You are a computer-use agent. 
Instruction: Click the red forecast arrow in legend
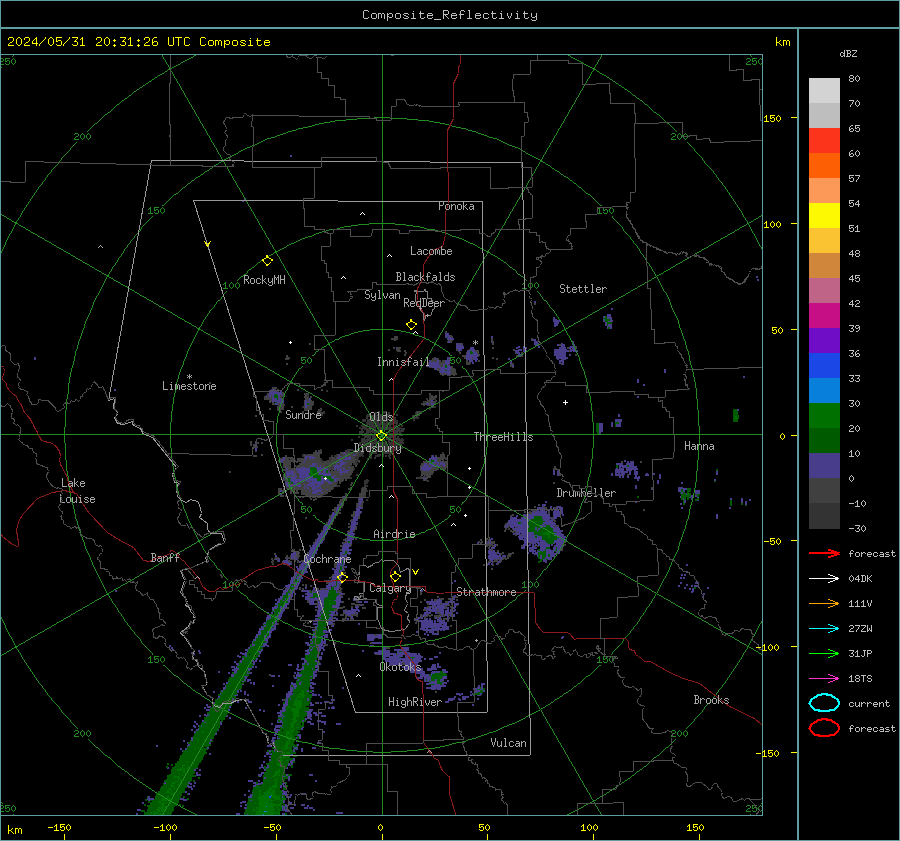pyautogui.click(x=824, y=553)
